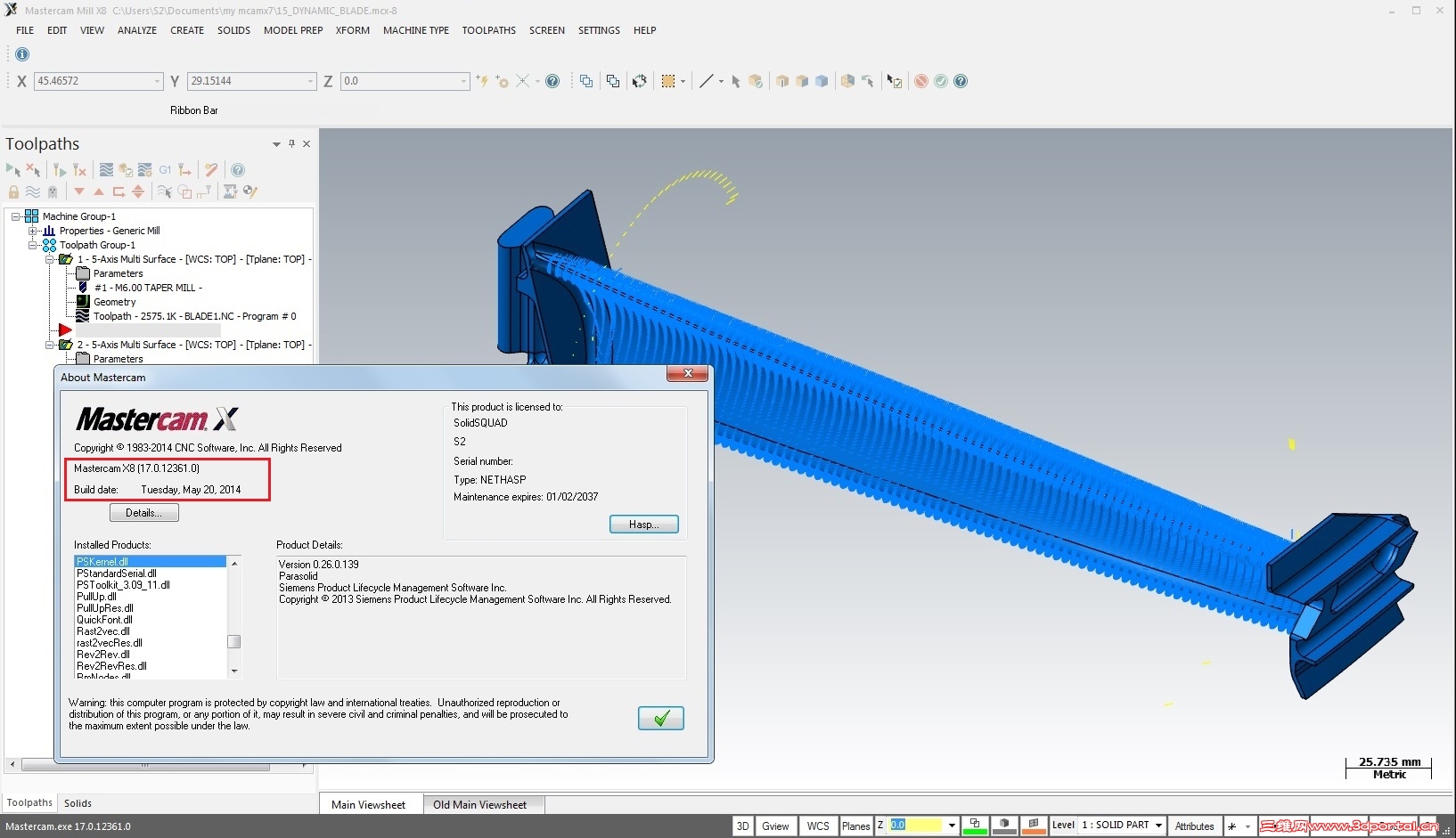The width and height of the screenshot is (1456, 838).
Task: Post selected operations with G1 icon
Action: [x=165, y=169]
